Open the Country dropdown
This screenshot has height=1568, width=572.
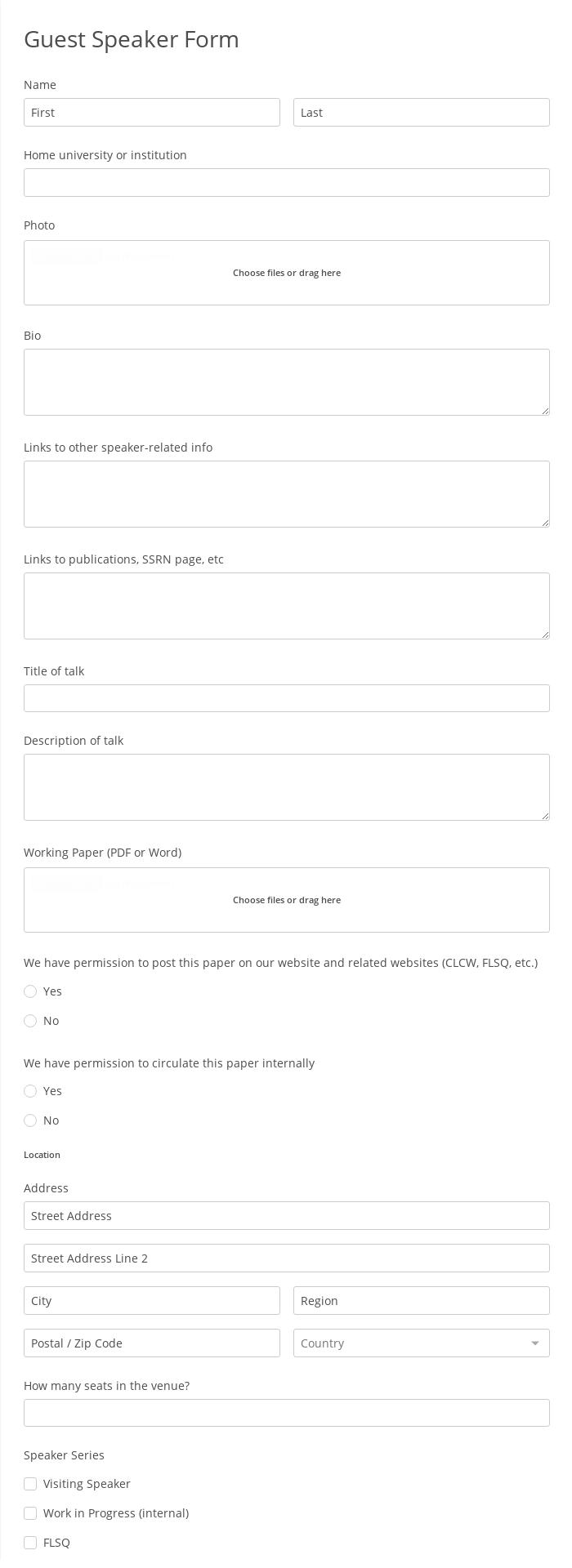pyautogui.click(x=421, y=1343)
